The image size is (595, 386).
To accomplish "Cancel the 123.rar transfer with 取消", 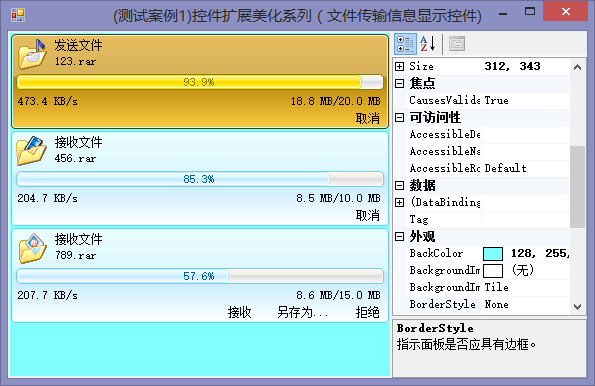I will [367, 118].
